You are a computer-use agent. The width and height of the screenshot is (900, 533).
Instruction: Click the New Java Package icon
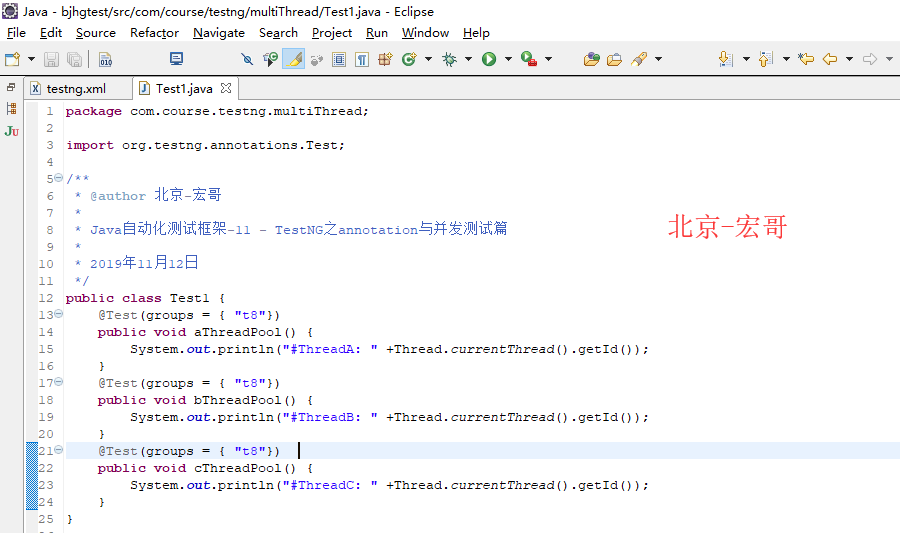tap(385, 59)
